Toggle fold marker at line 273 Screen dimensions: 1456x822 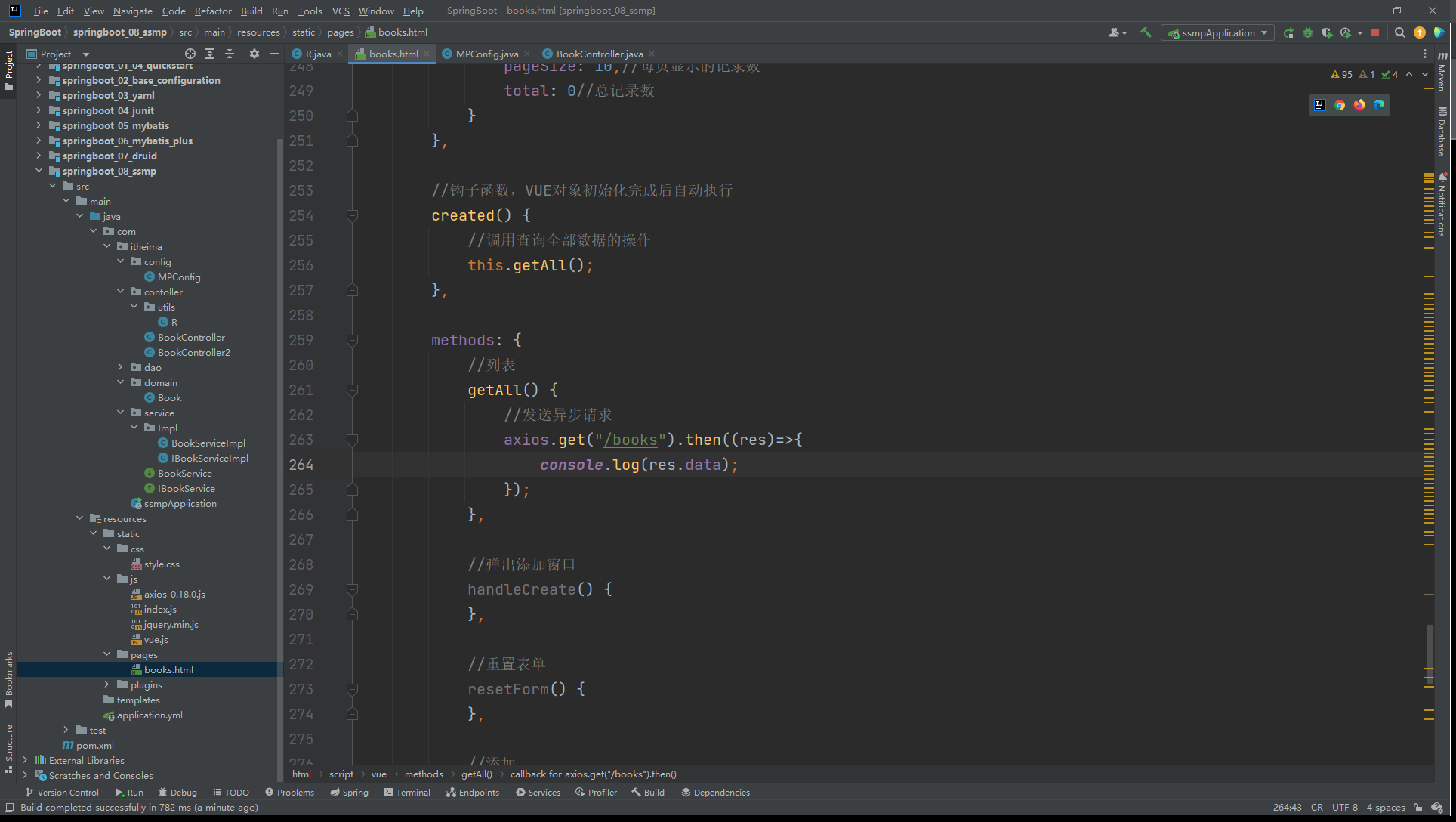[x=352, y=689]
